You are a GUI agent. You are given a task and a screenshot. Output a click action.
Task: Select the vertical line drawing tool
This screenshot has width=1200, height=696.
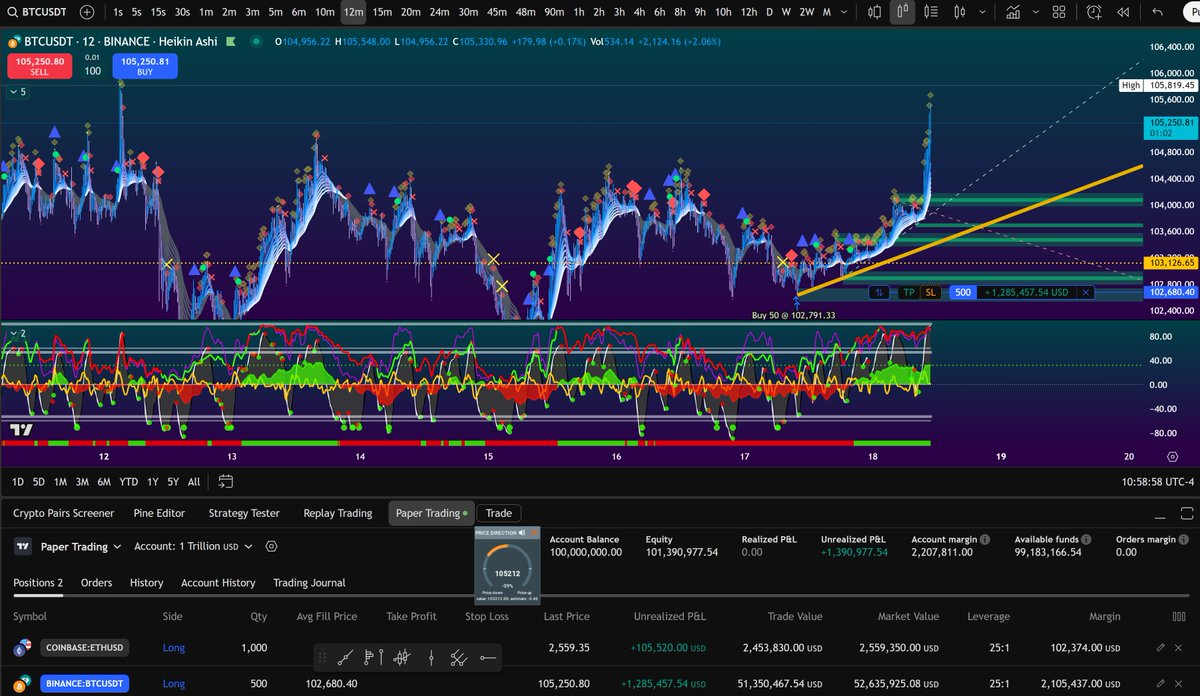(x=431, y=658)
